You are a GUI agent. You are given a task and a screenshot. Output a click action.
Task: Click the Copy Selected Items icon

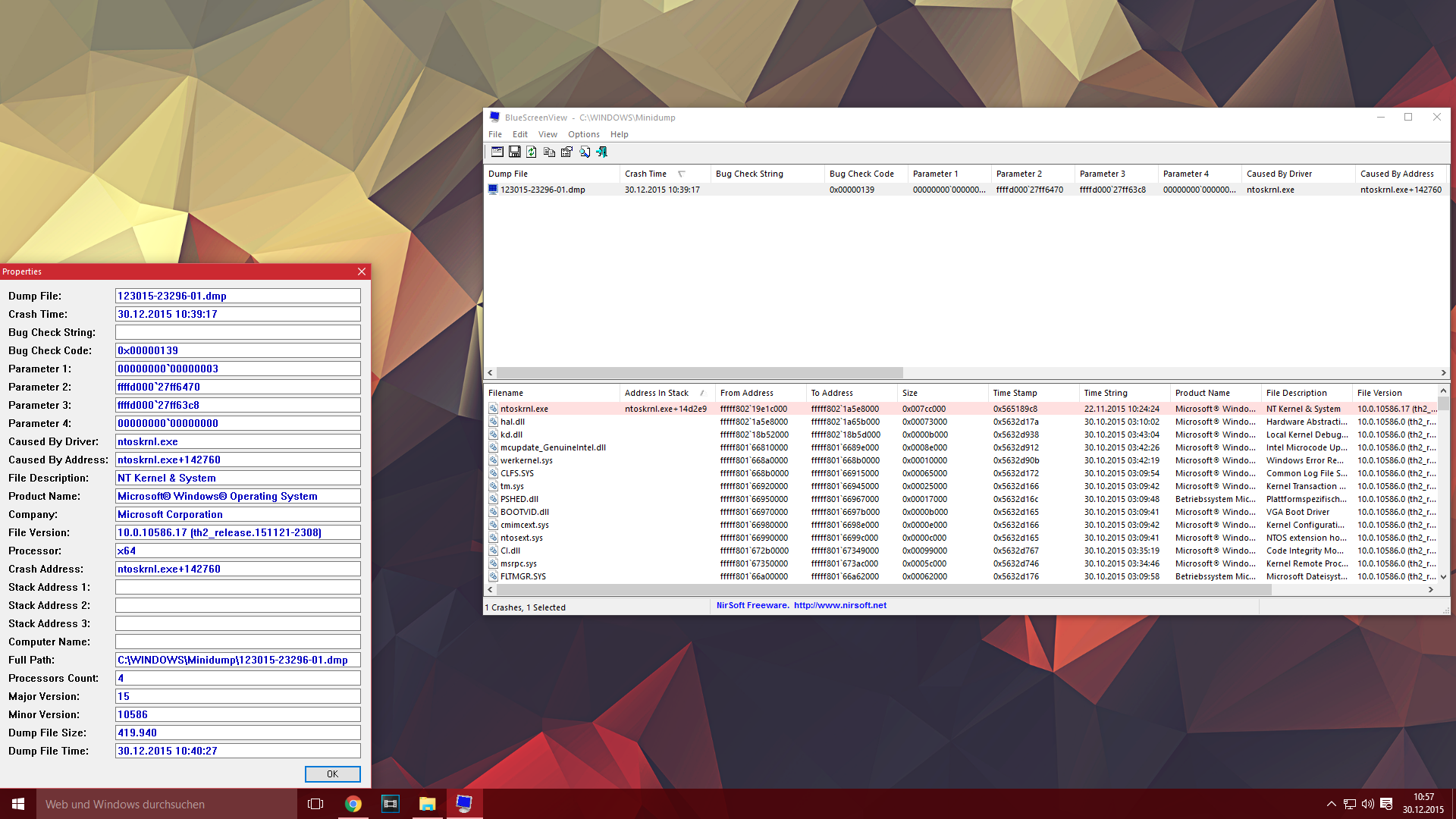point(549,152)
